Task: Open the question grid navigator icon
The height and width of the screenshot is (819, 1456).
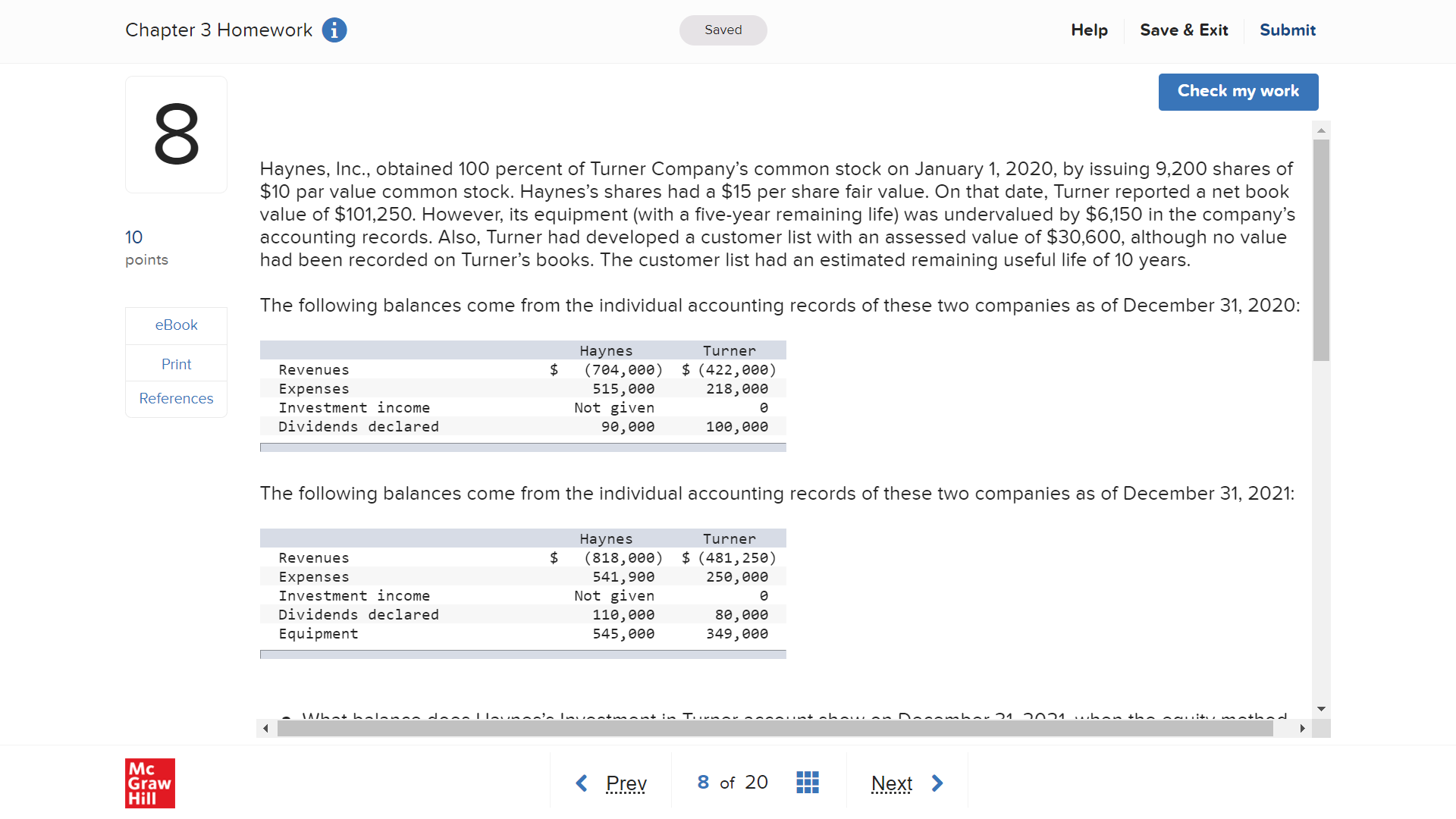Action: pyautogui.click(x=808, y=783)
